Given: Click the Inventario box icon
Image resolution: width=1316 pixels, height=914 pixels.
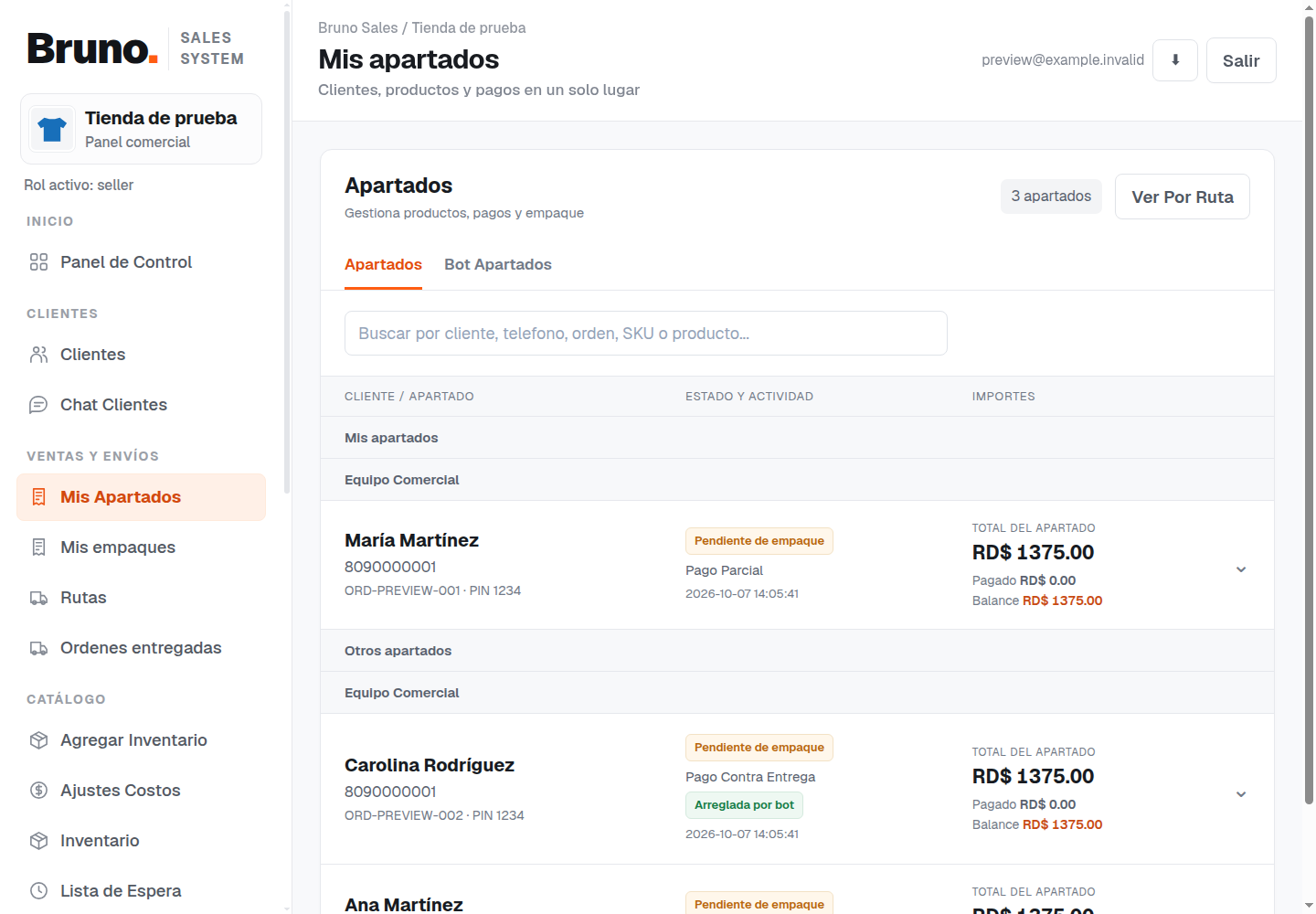Looking at the screenshot, I should pyautogui.click(x=38, y=841).
